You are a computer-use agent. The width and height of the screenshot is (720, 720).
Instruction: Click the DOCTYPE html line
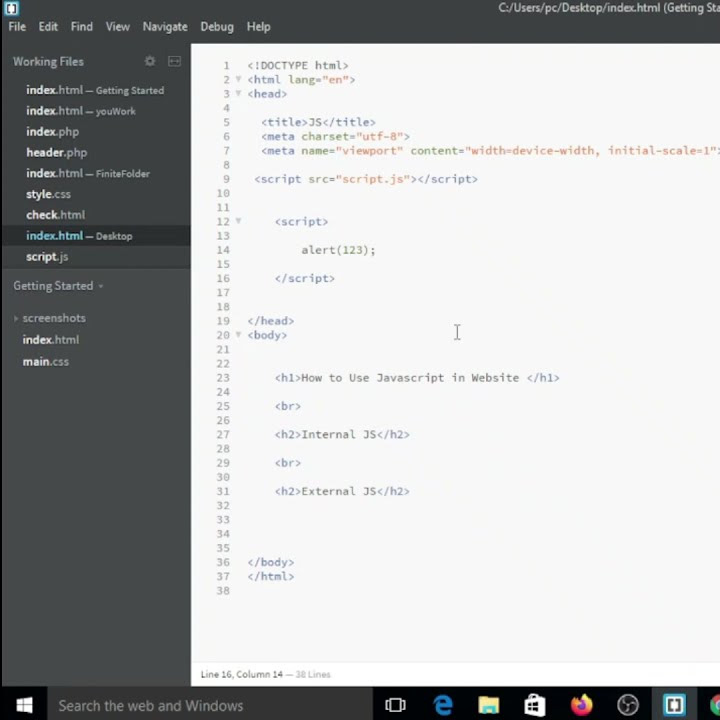click(298, 65)
